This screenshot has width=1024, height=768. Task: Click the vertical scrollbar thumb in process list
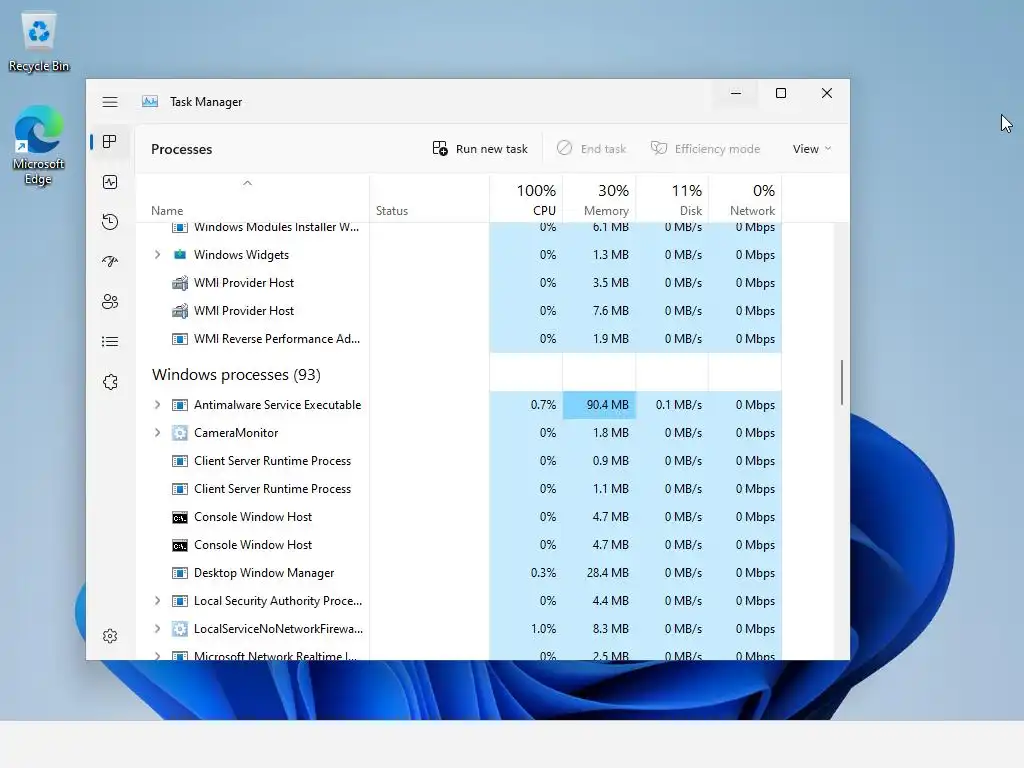coord(842,382)
